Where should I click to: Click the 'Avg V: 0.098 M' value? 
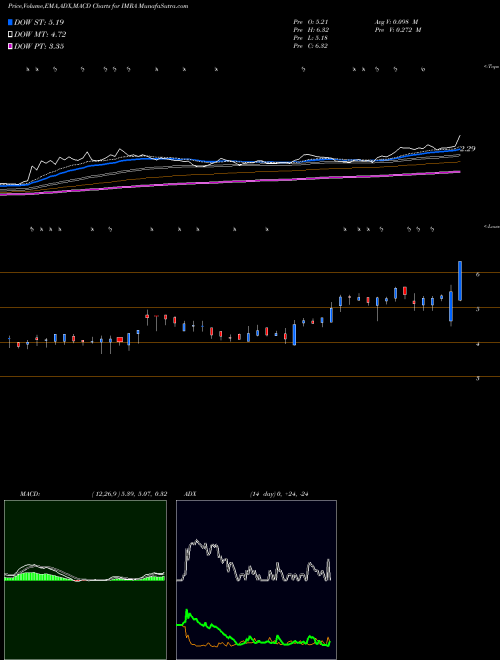point(396,22)
